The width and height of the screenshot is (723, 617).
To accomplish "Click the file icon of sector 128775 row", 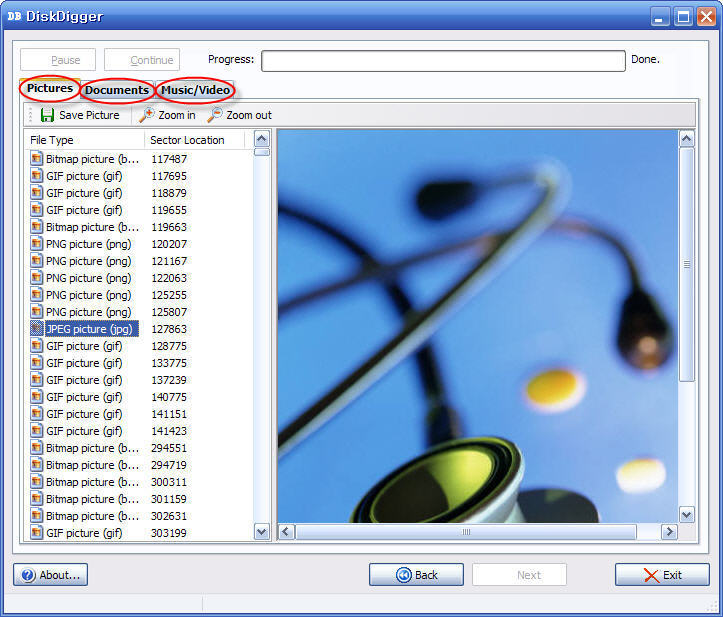I will pyautogui.click(x=36, y=345).
